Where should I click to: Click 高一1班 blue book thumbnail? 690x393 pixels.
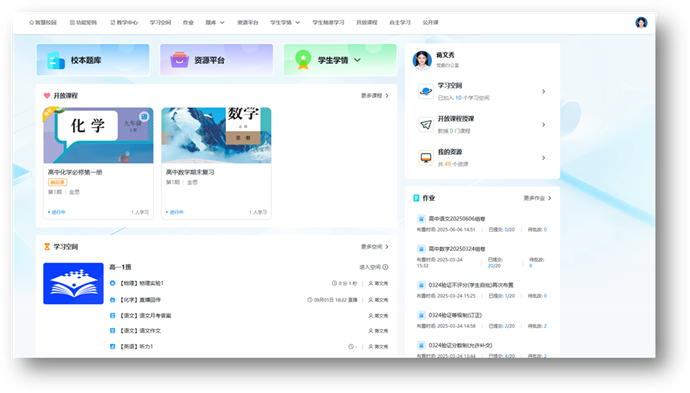(73, 283)
